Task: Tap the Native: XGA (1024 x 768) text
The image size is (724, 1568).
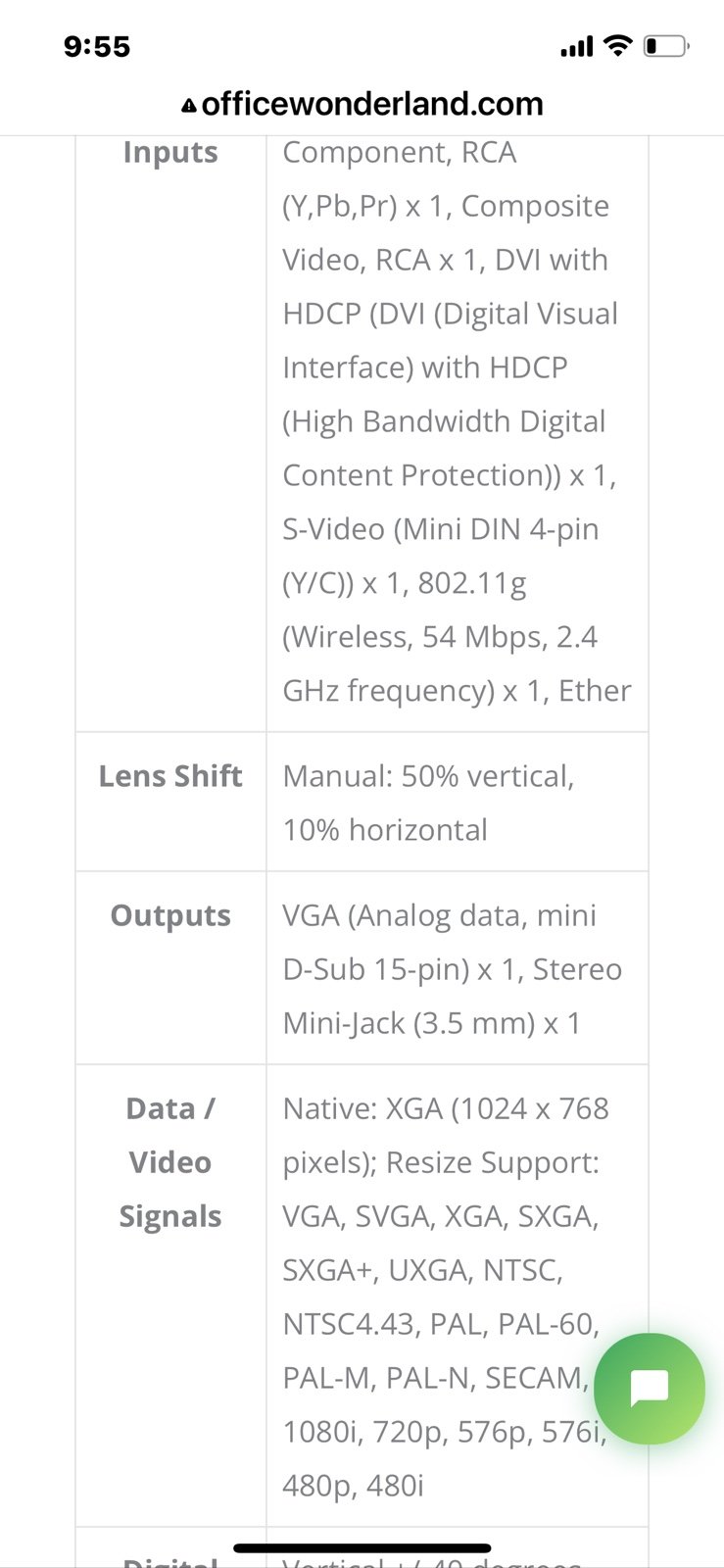Action: tap(446, 1108)
